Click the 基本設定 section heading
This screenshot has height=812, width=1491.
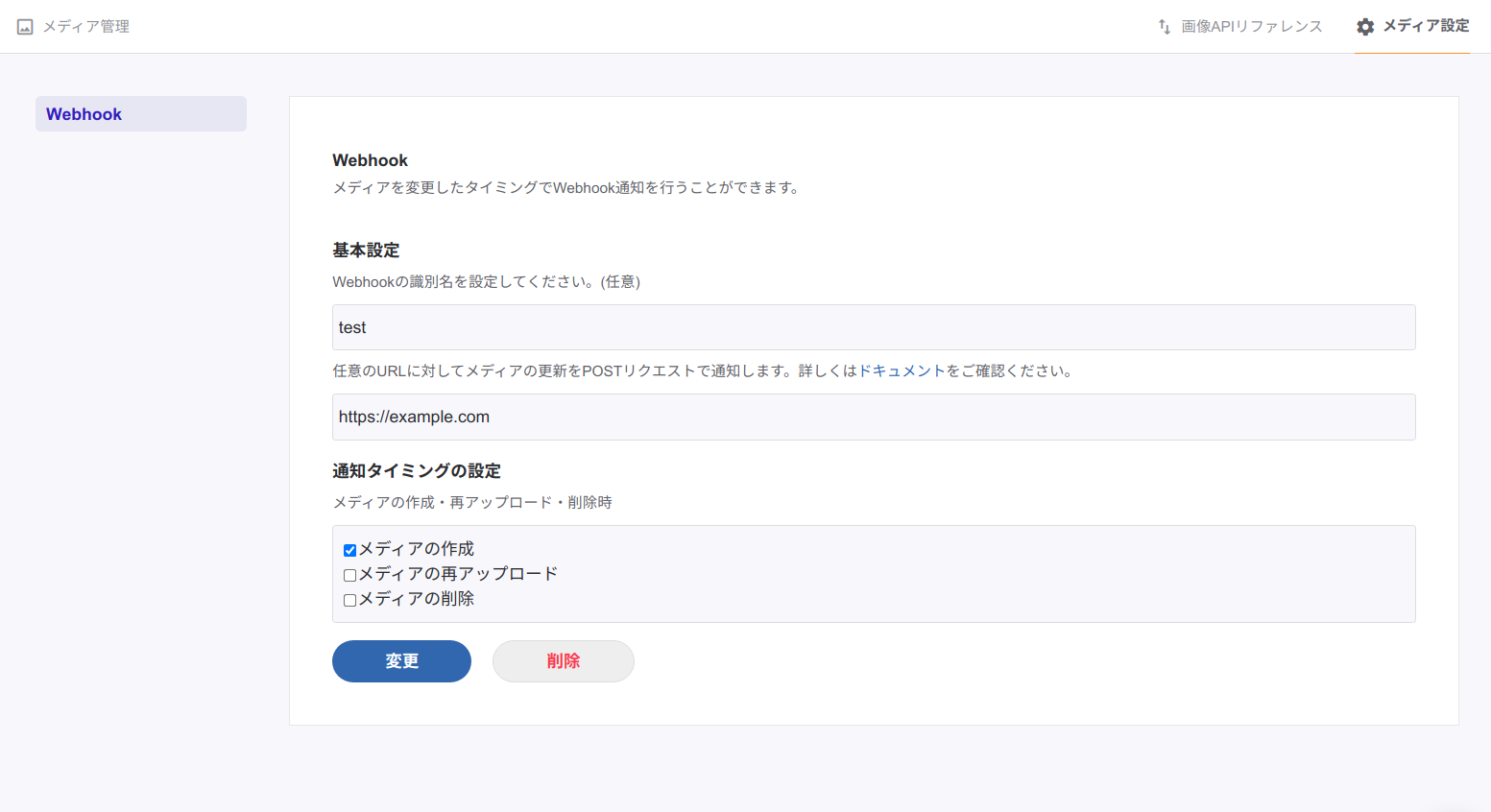(x=366, y=251)
